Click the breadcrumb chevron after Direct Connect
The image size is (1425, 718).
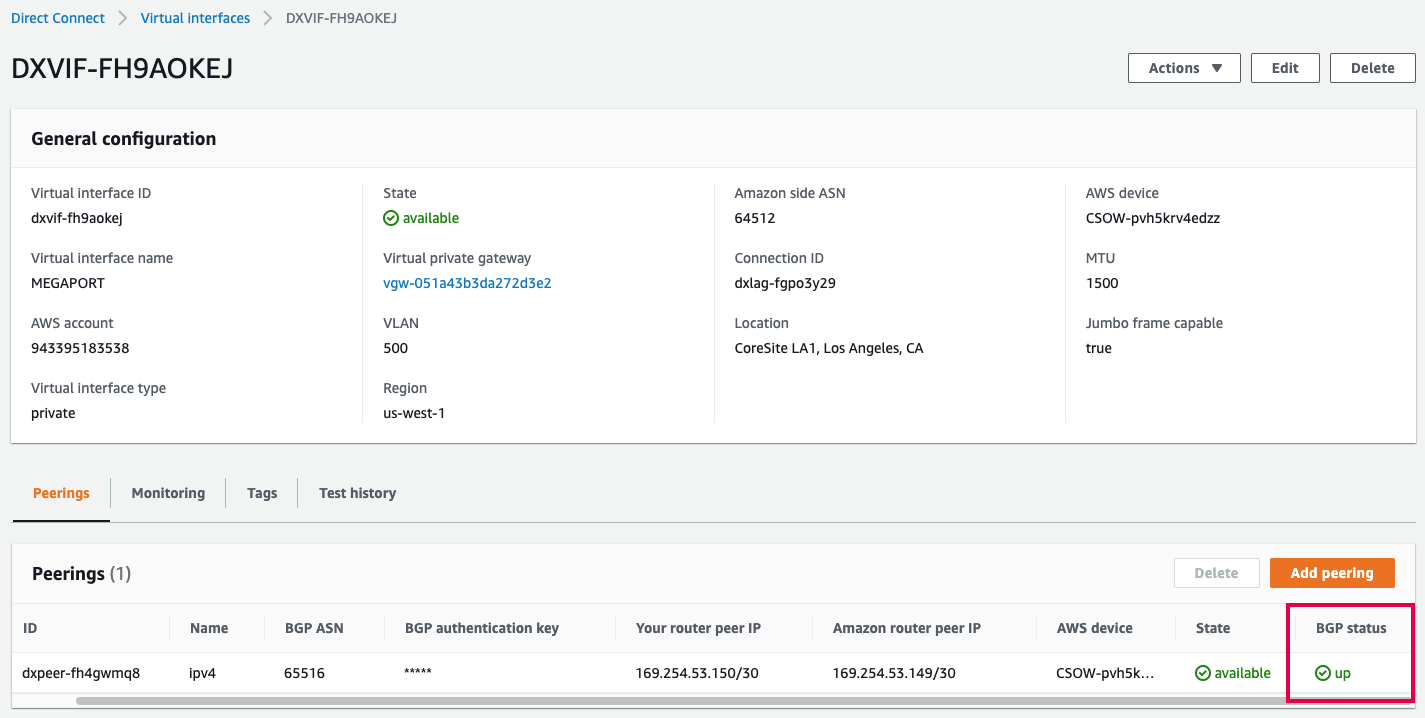122,17
